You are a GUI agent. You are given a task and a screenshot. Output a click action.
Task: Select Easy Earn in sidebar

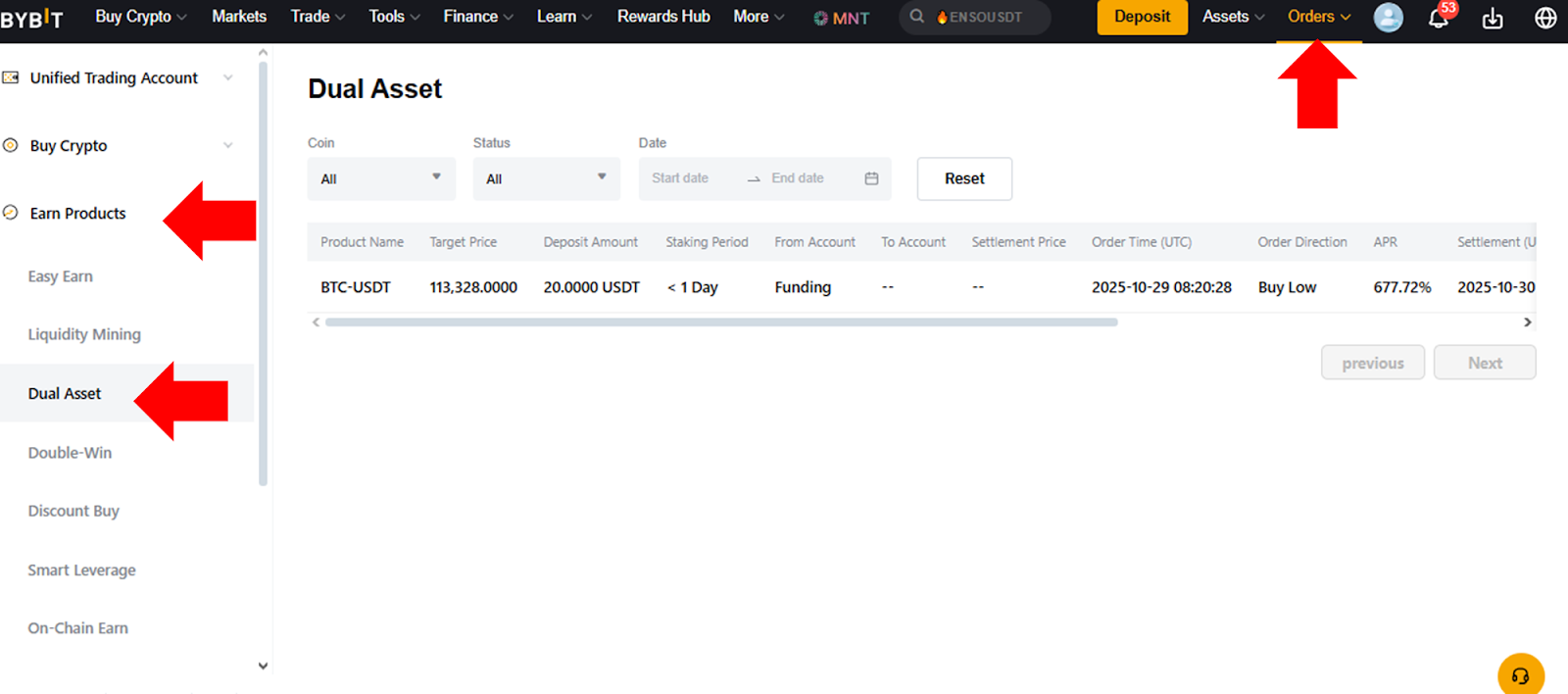(61, 276)
